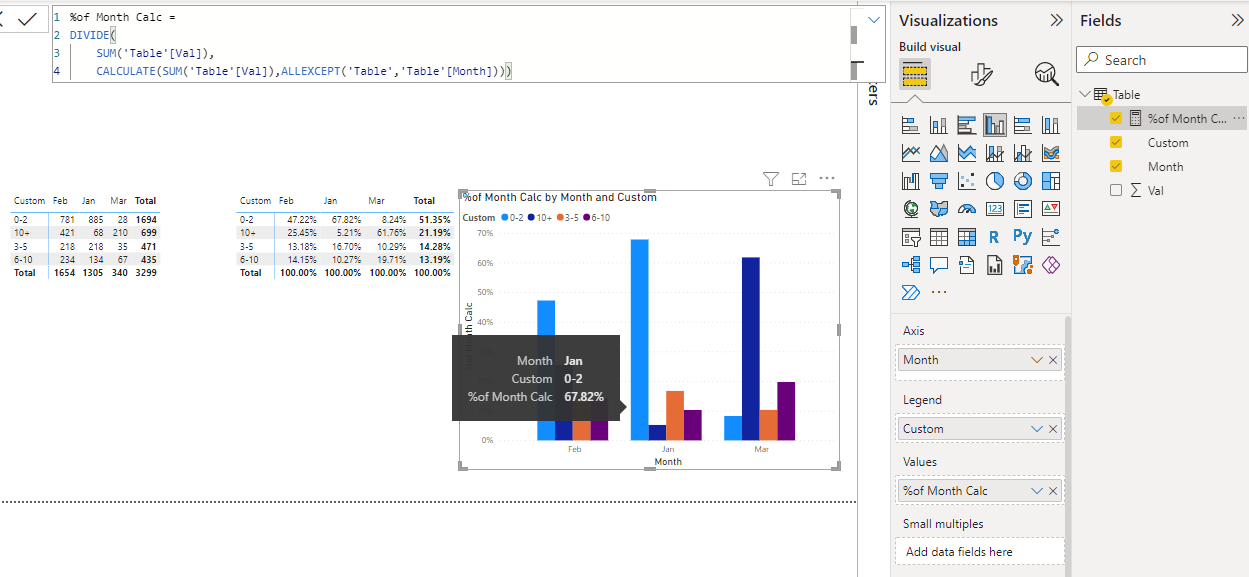Image resolution: width=1249 pixels, height=577 pixels.
Task: Collapse the Fields pane arrows
Action: (1236, 20)
